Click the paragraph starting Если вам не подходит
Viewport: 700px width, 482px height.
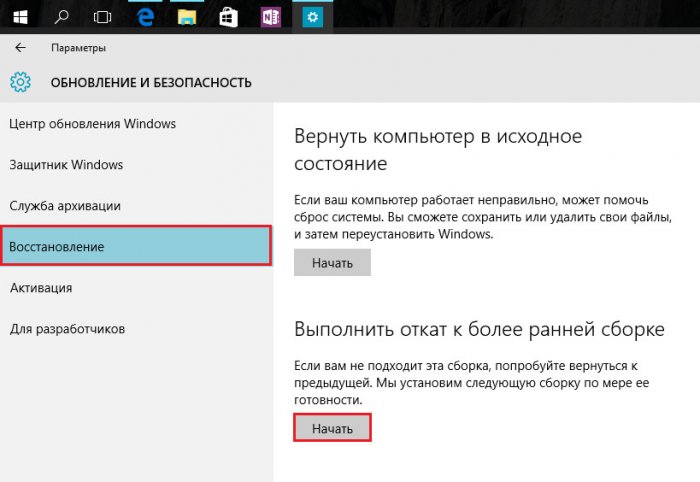click(471, 382)
